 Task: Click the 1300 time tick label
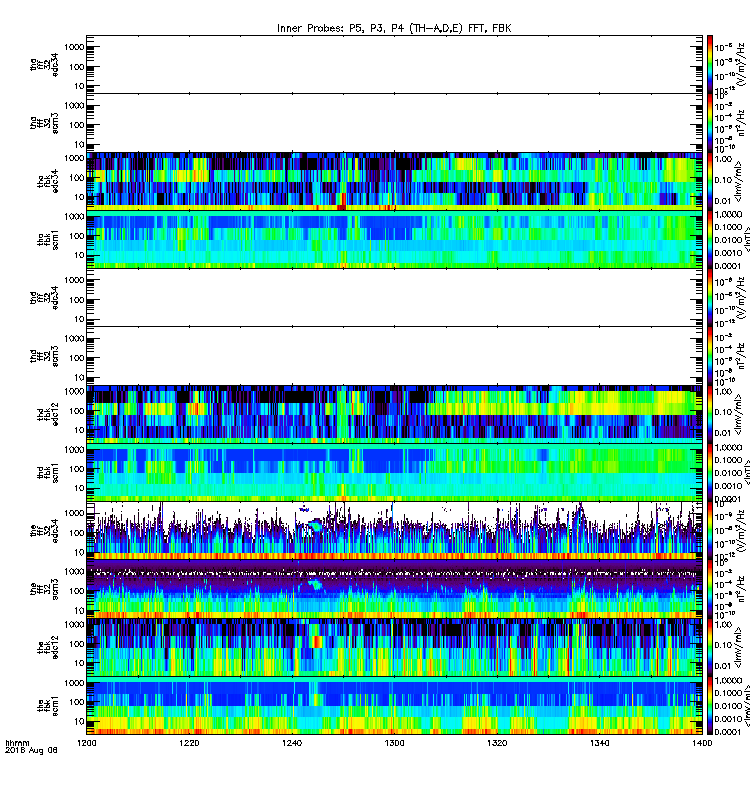(394, 743)
